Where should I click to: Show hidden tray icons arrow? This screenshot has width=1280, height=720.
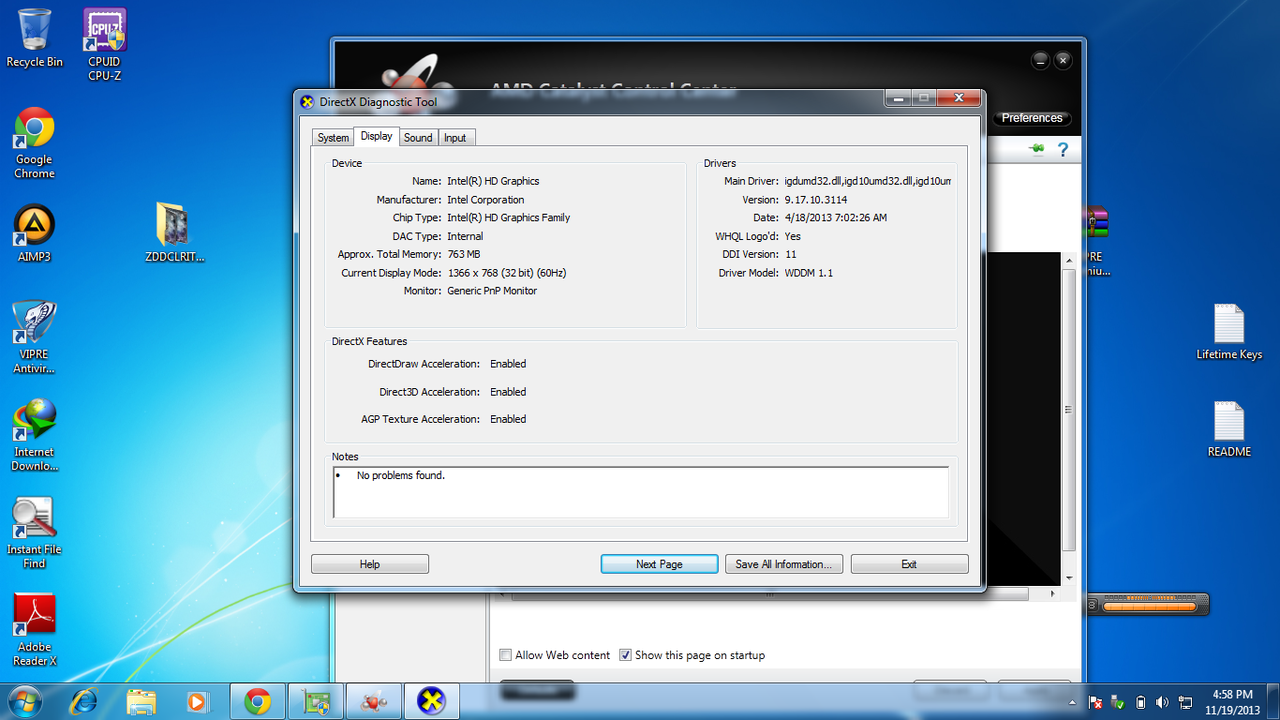1073,702
